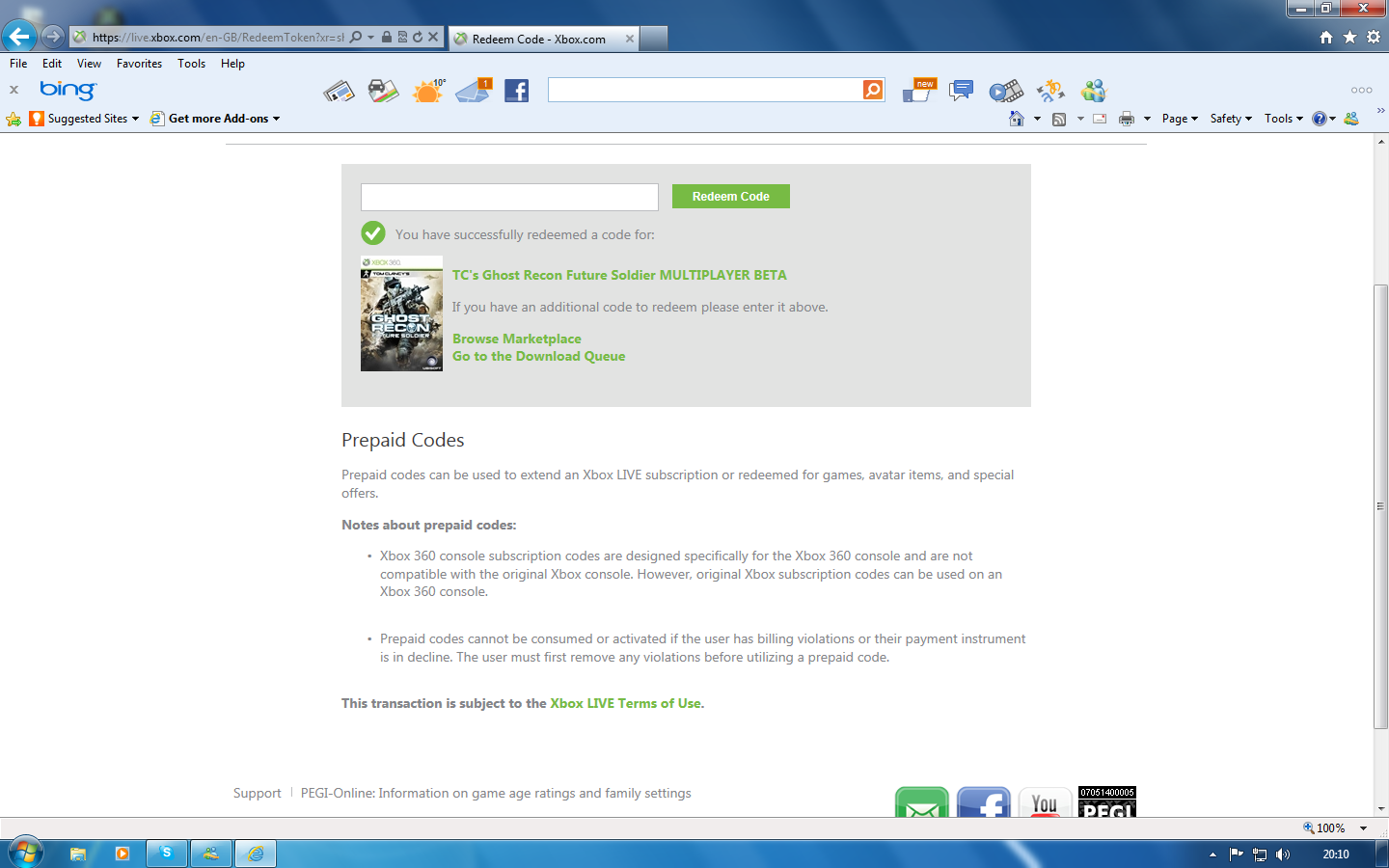
Task: Open the Xbox LIVE Terms of Use link
Action: tap(626, 703)
